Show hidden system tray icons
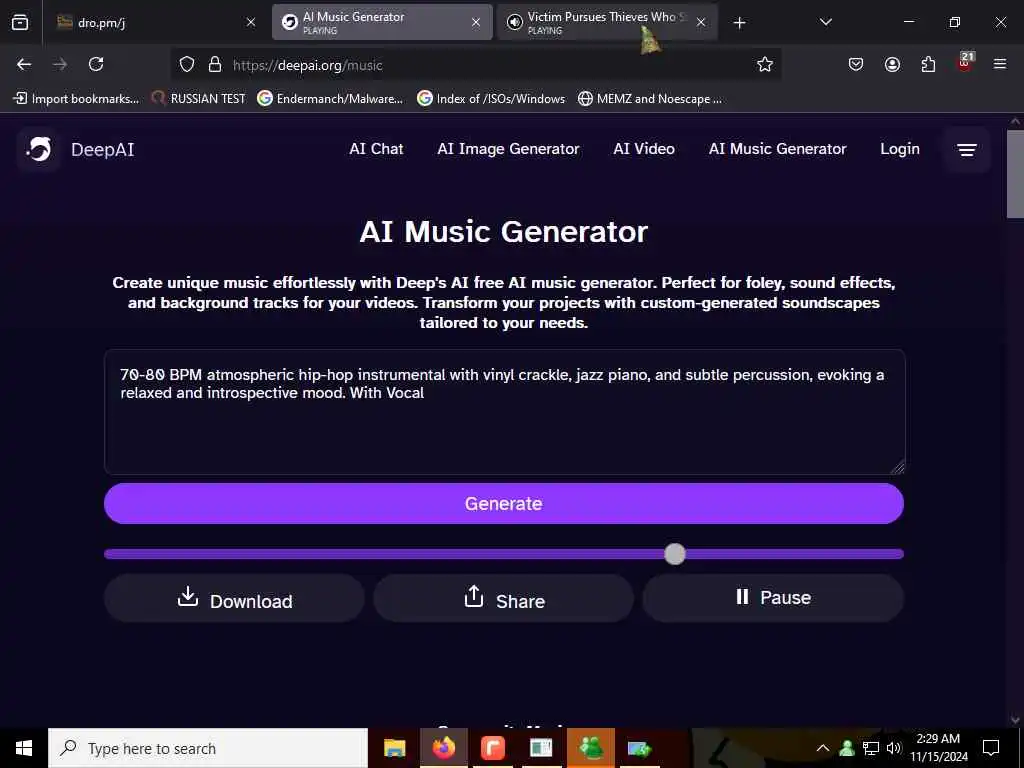Image resolution: width=1024 pixels, height=768 pixels. (x=823, y=748)
